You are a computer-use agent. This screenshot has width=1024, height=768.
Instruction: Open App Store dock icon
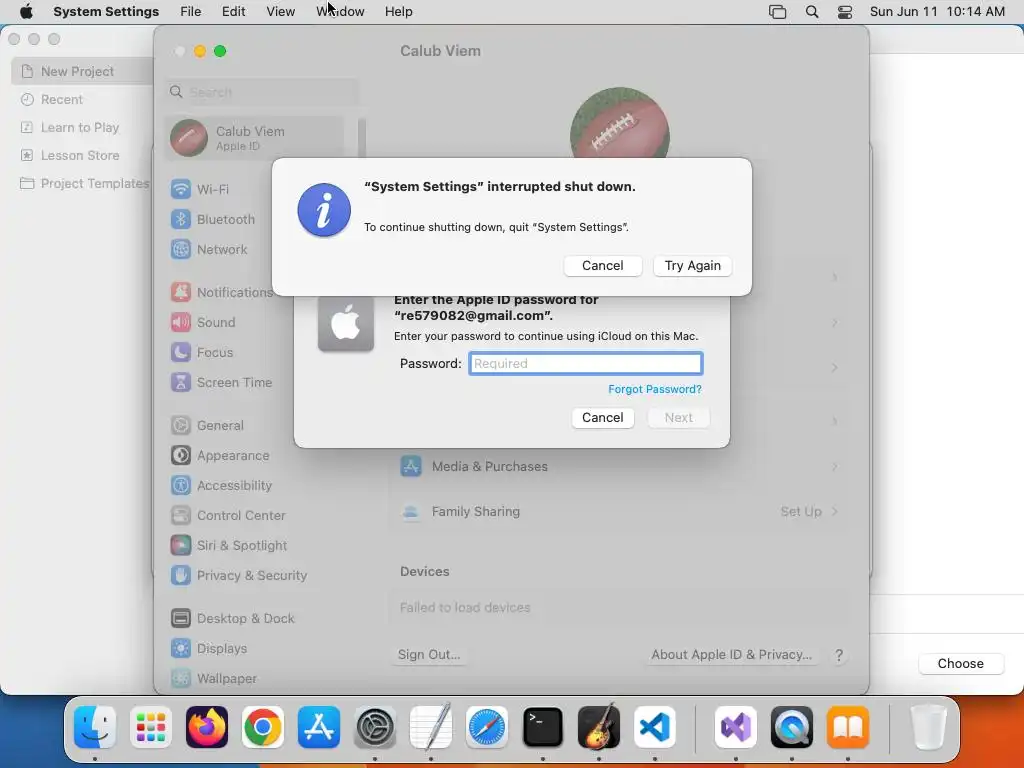319,727
